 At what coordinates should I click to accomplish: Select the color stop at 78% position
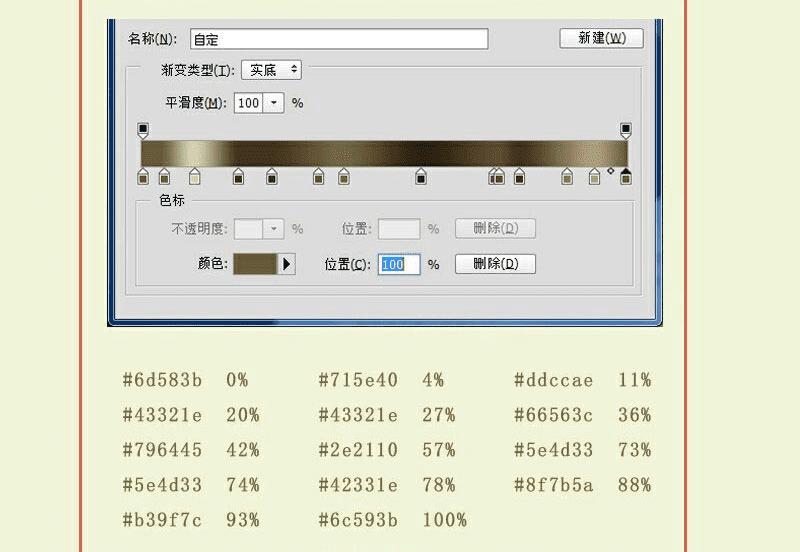coord(519,177)
